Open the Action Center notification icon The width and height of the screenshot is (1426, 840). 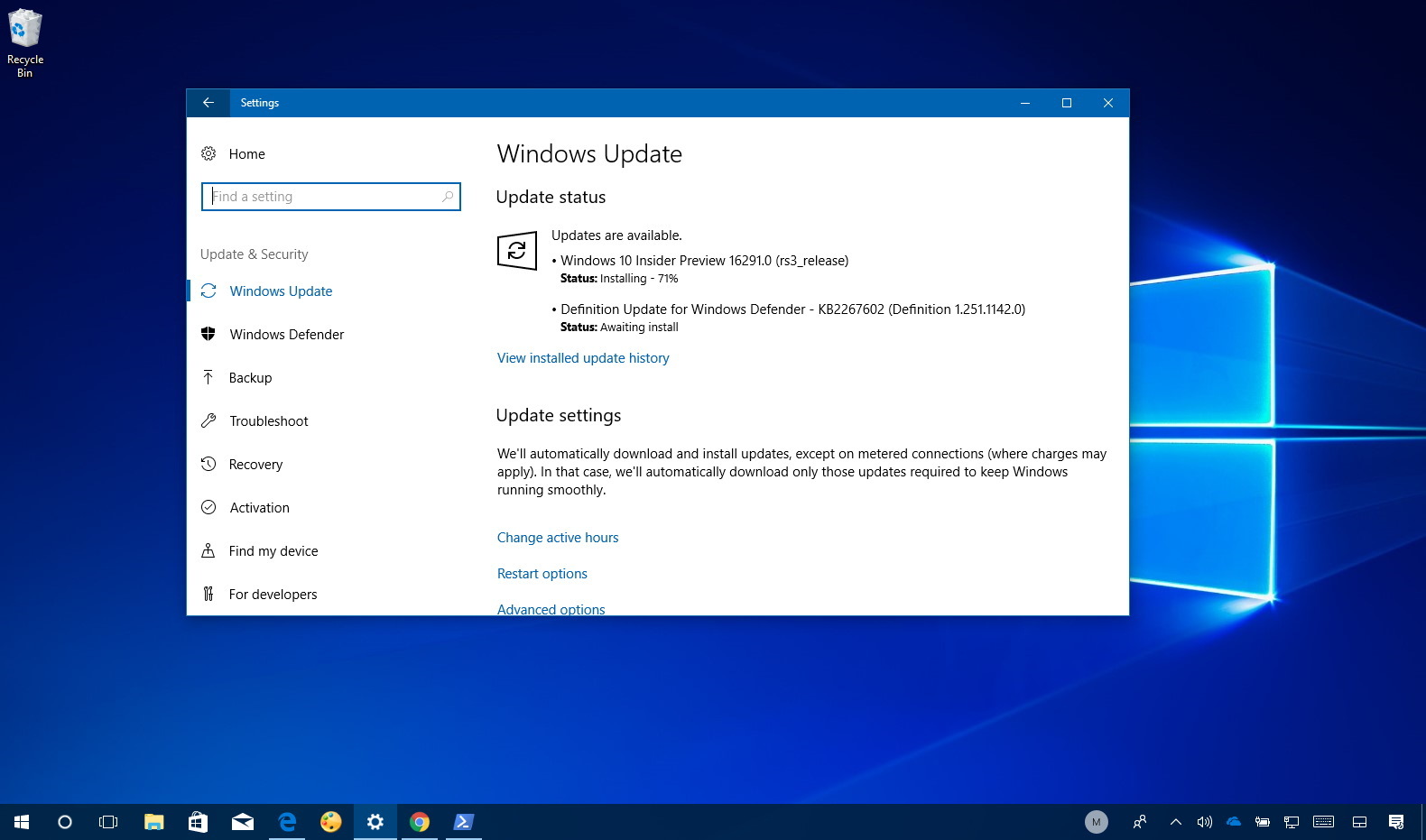pos(1396,822)
